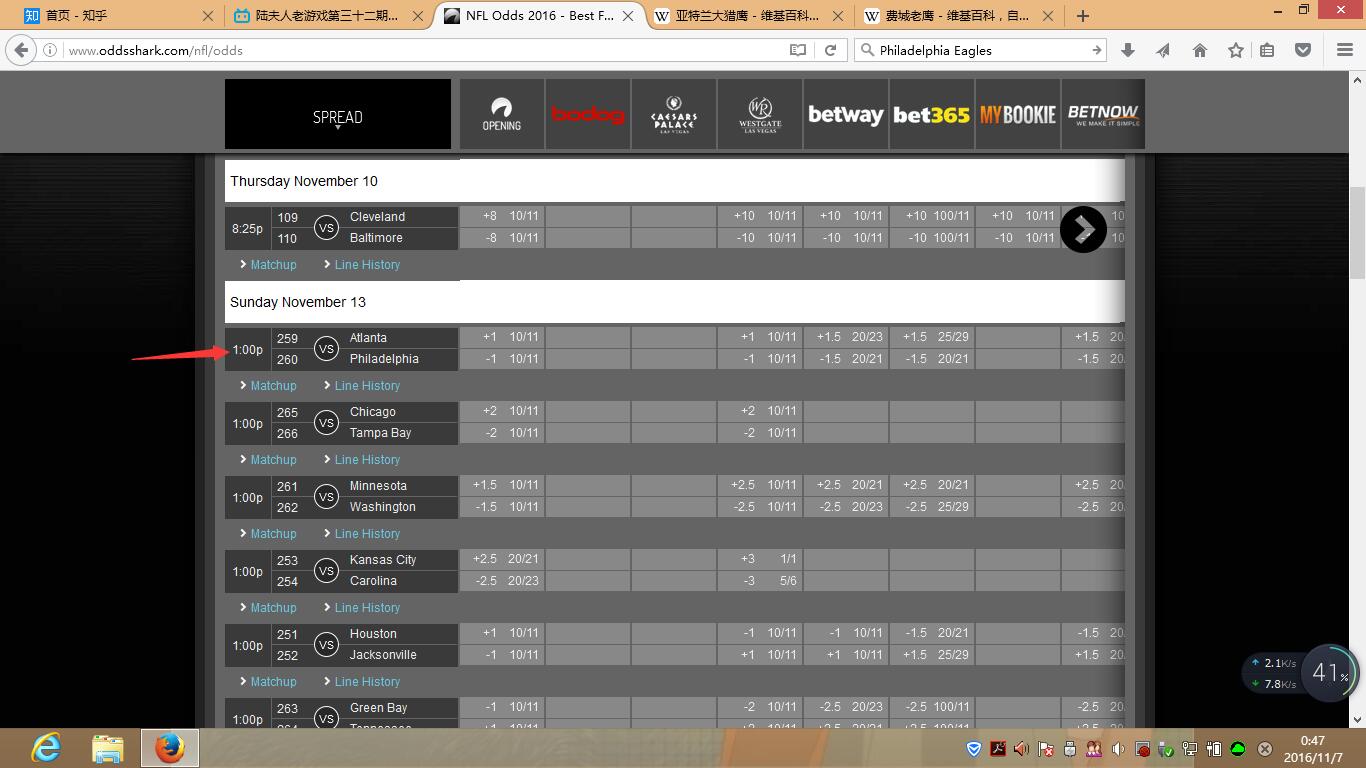The width and height of the screenshot is (1366, 768).
Task: Open the Firefox hamburger menu
Action: pos(1345,50)
